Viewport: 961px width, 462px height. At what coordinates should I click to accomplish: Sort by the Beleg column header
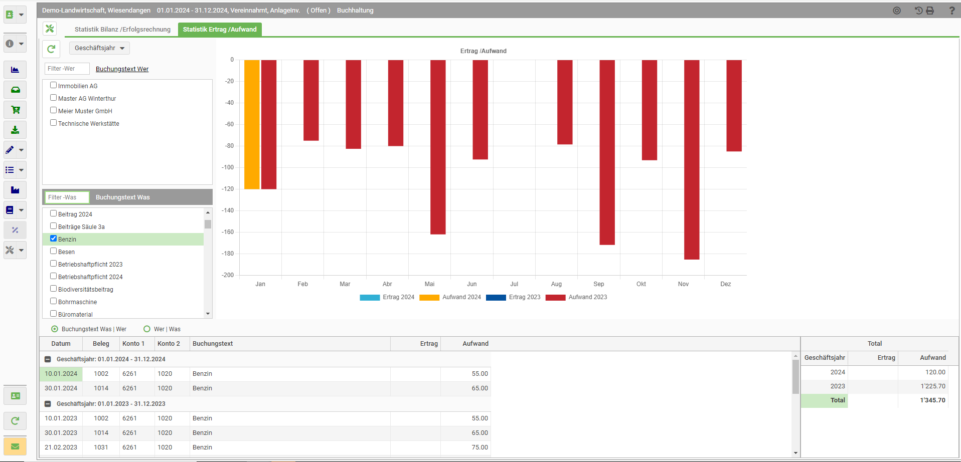(101, 344)
